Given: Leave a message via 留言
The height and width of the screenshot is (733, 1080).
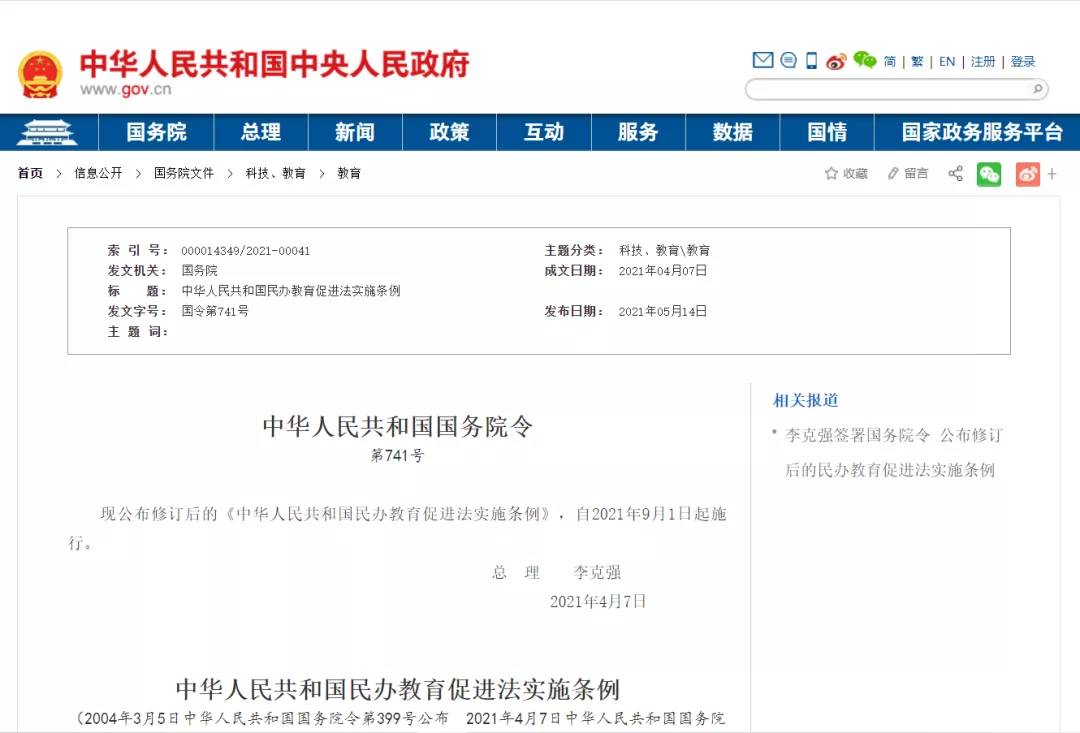Looking at the screenshot, I should tap(908, 174).
